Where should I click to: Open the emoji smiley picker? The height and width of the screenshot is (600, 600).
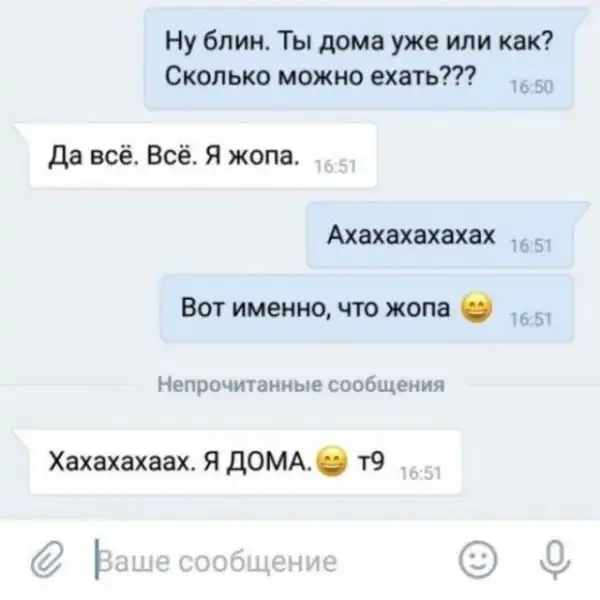[478, 559]
